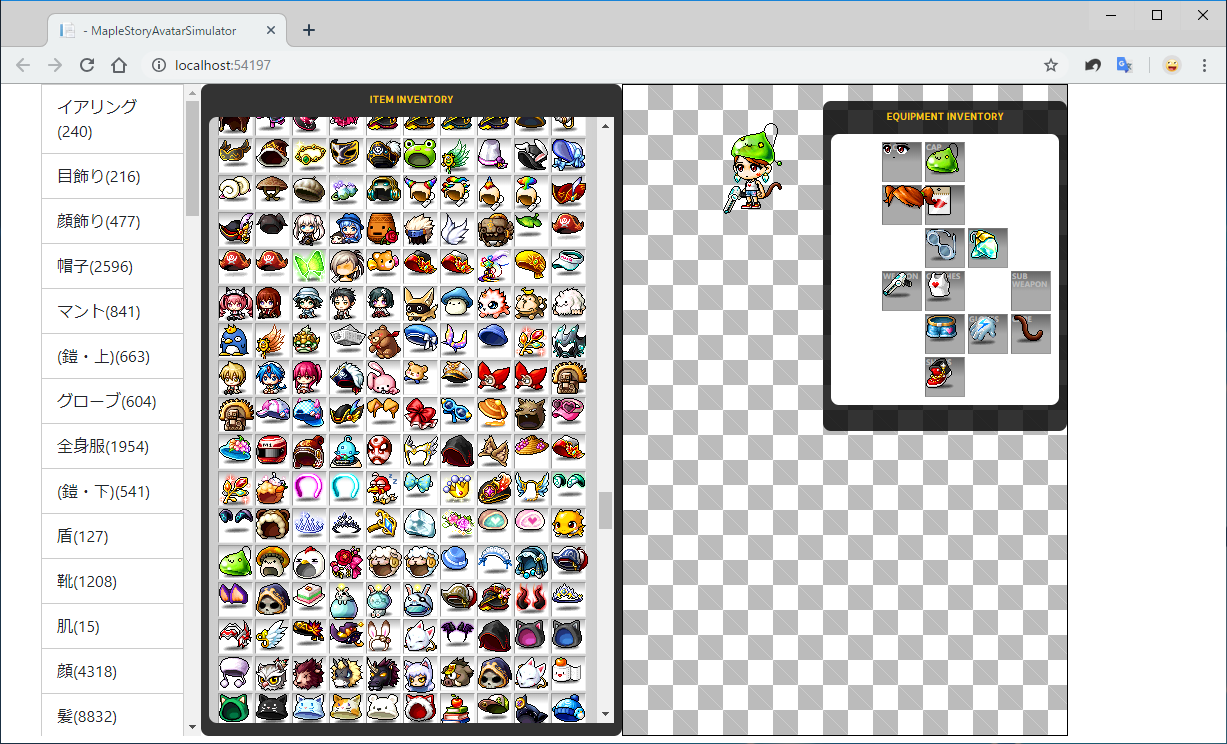This screenshot has width=1227, height=744.
Task: Reload the page in the browser
Action: click(x=87, y=65)
